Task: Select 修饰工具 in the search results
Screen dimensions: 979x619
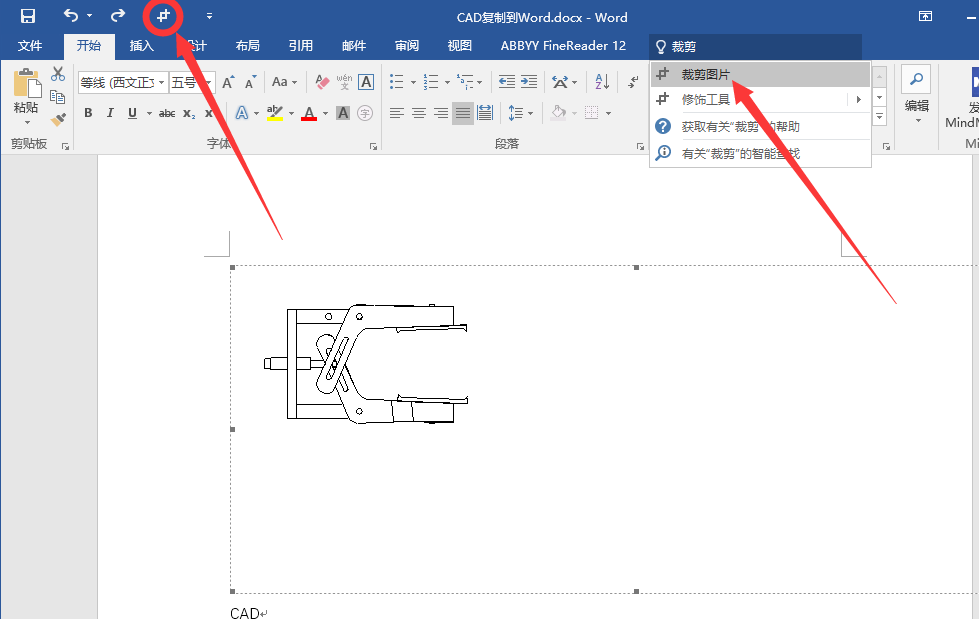Action: point(749,99)
